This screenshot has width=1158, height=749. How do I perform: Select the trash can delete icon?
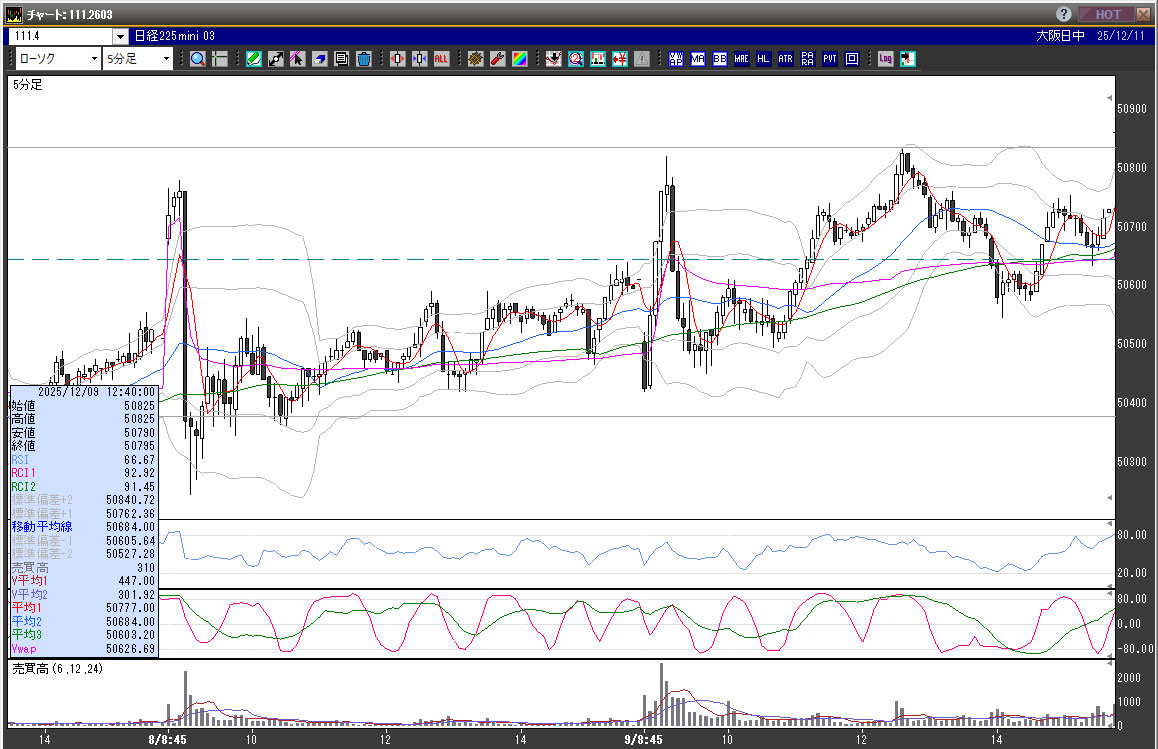[x=364, y=59]
